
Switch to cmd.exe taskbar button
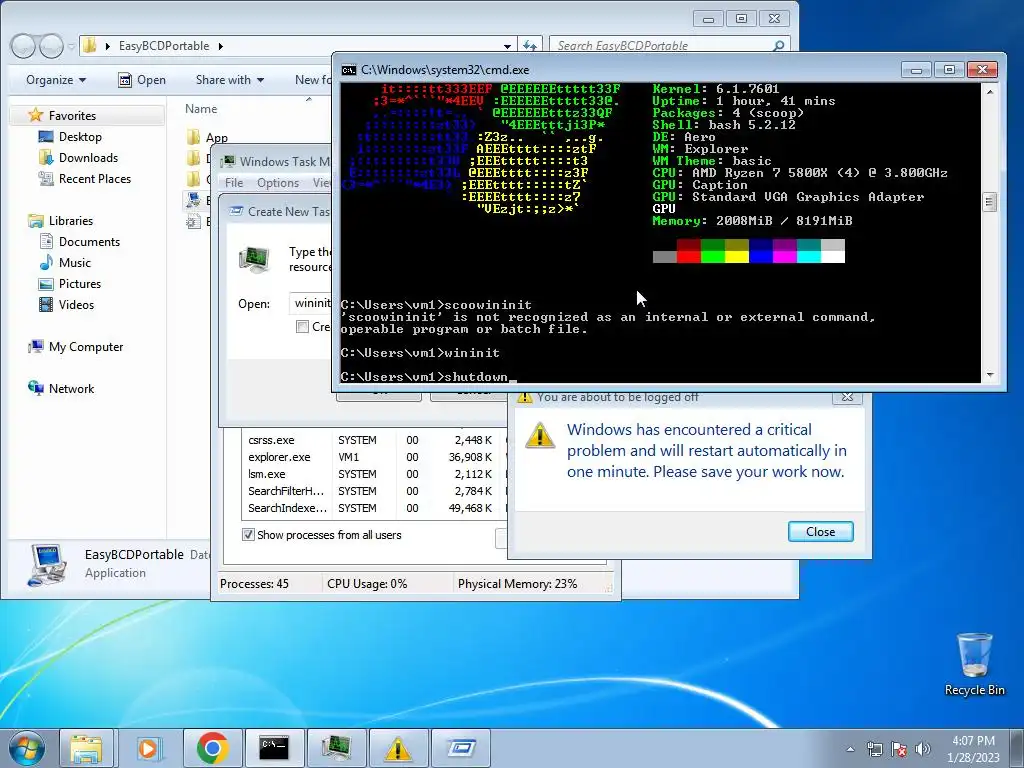[274, 748]
